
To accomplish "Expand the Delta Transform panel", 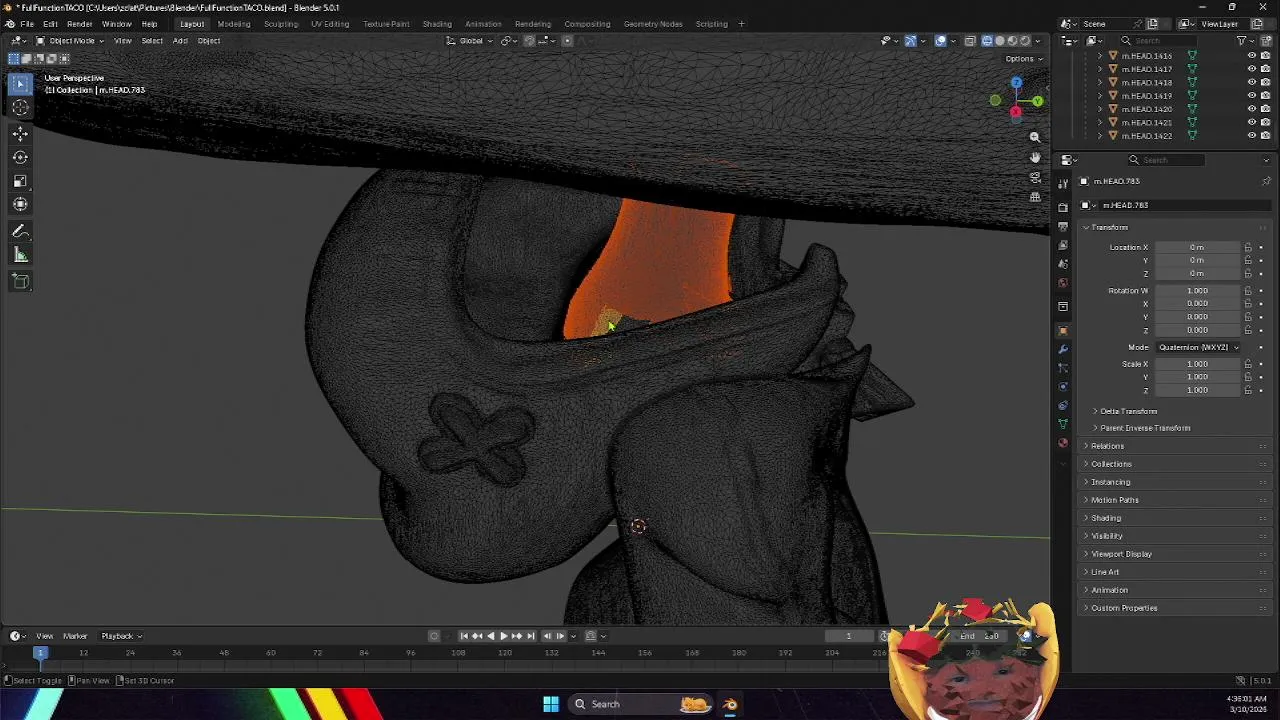I will [x=1128, y=411].
